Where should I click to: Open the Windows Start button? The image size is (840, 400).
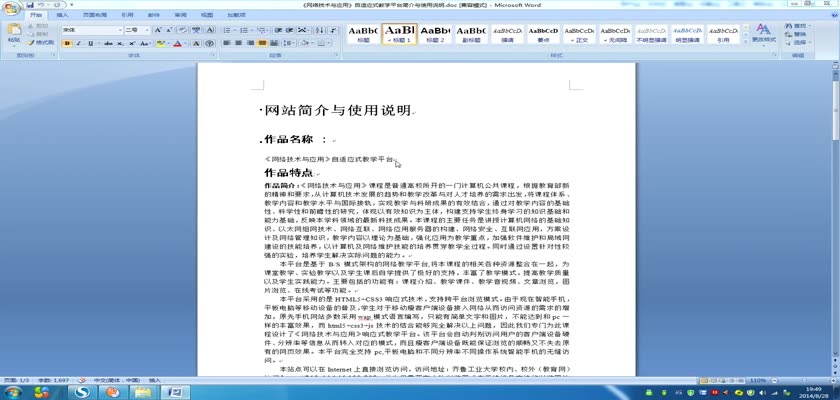pos(12,392)
